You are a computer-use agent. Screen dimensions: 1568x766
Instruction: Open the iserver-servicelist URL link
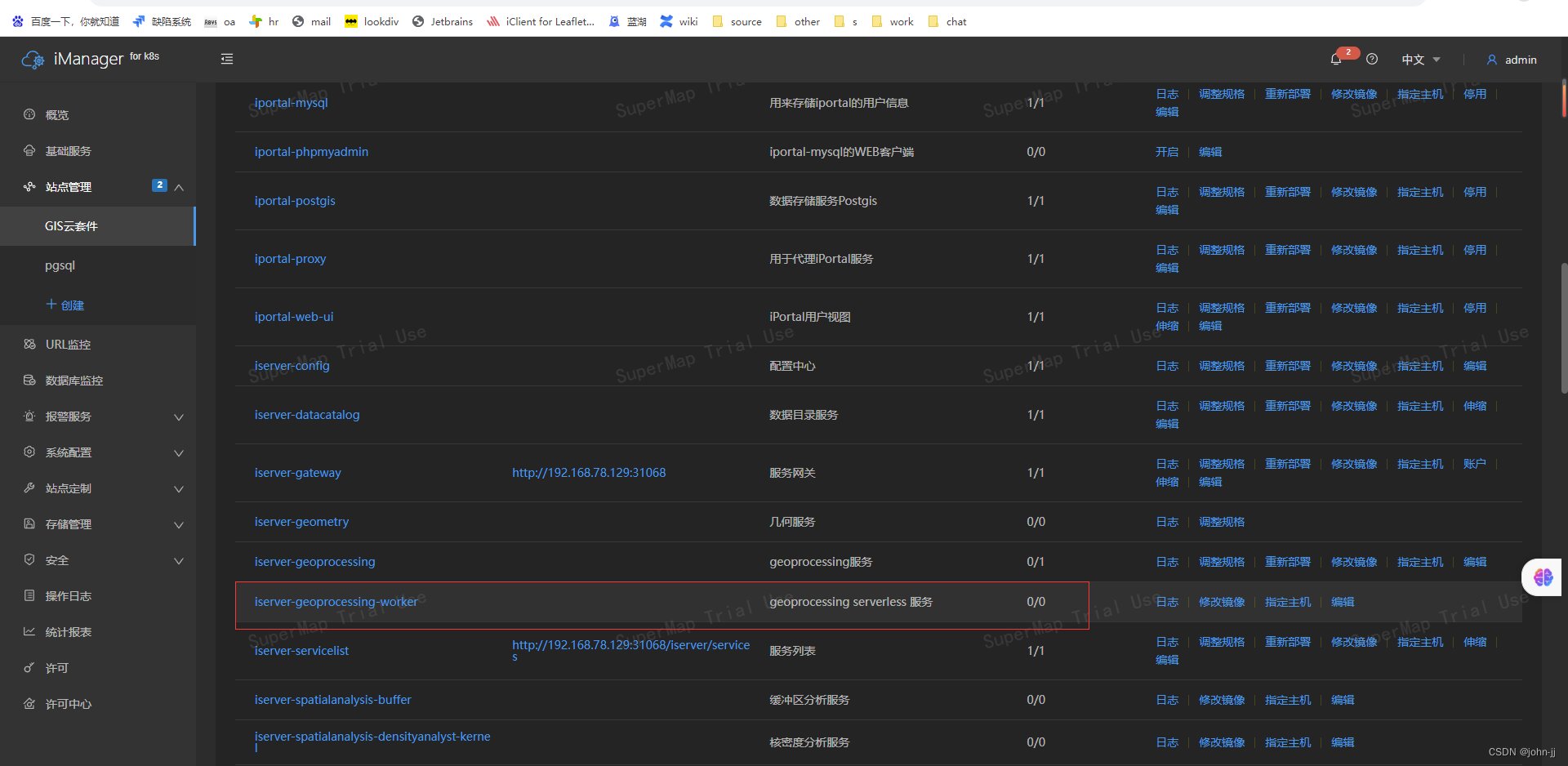click(x=630, y=650)
